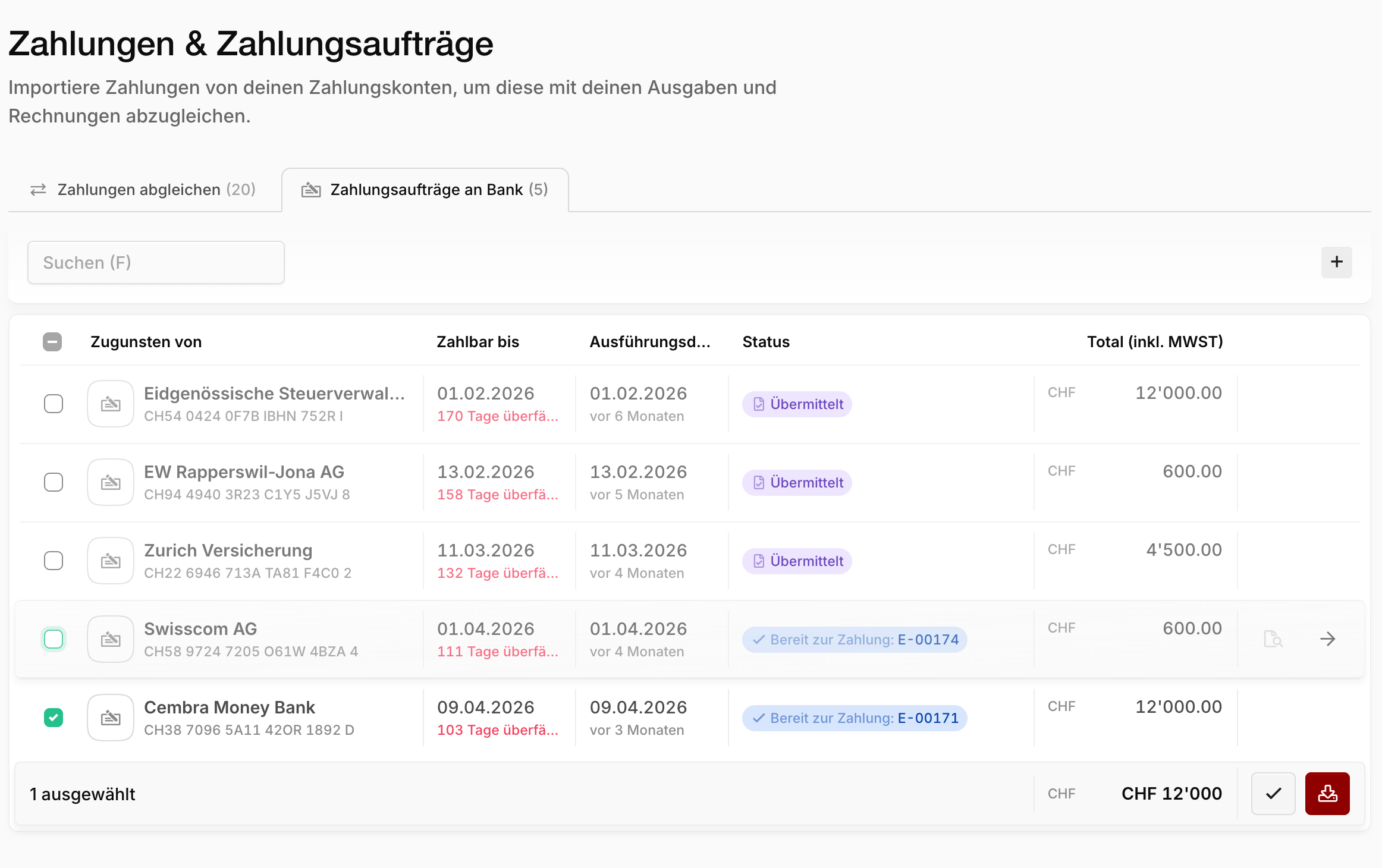Click IBAN CH58 9724 7205 O61W 4BZA 4
1382x868 pixels.
pyautogui.click(x=251, y=652)
